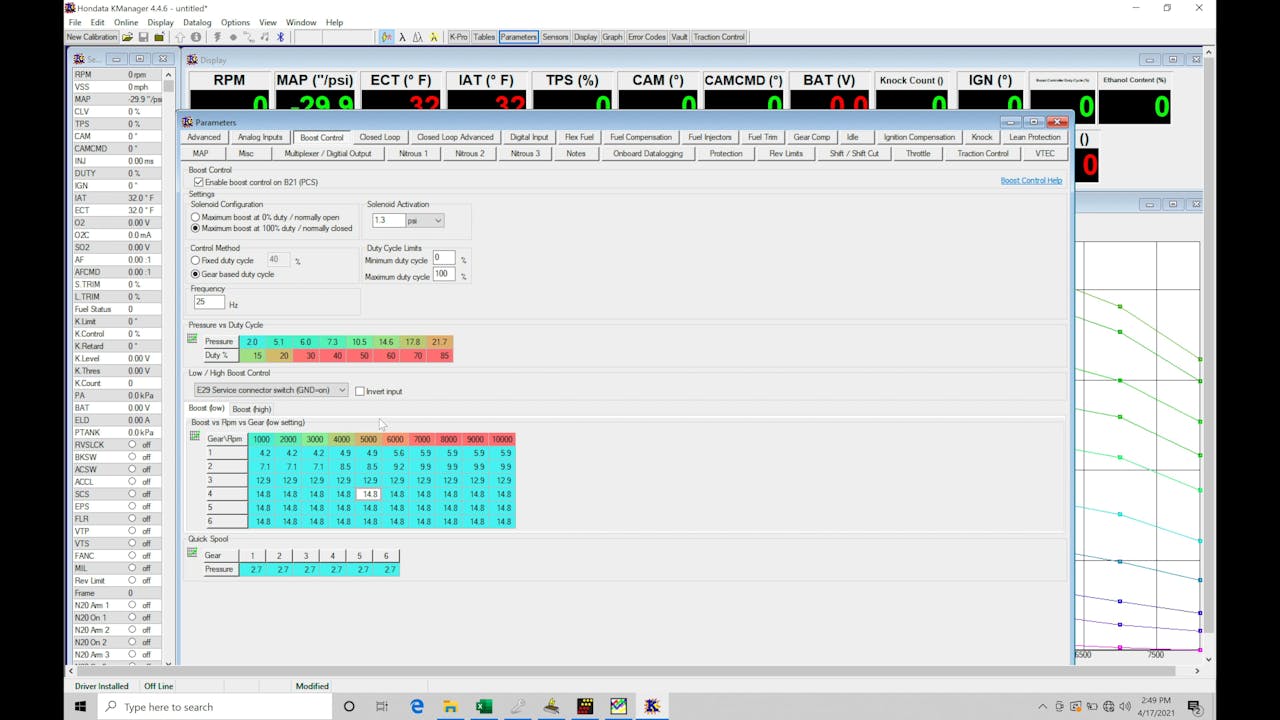Check the Invert input checkbox

[x=360, y=390]
